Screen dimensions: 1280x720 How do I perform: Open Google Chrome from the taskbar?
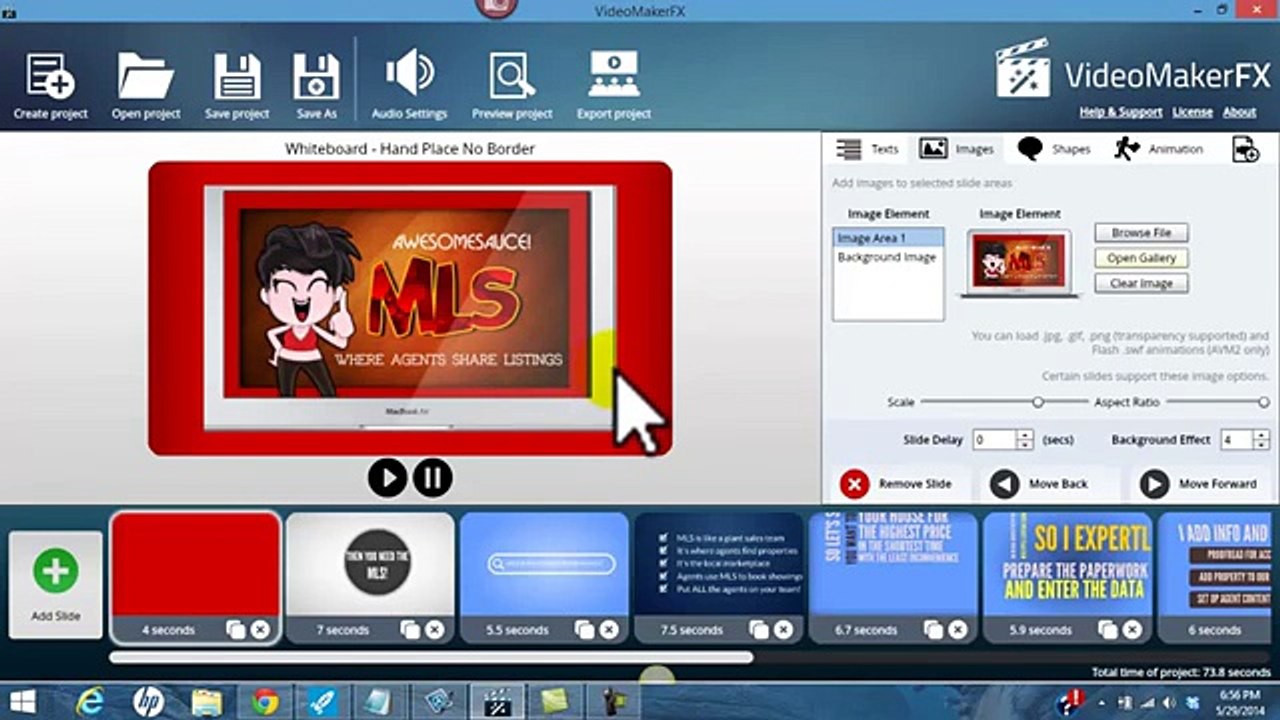[265, 702]
